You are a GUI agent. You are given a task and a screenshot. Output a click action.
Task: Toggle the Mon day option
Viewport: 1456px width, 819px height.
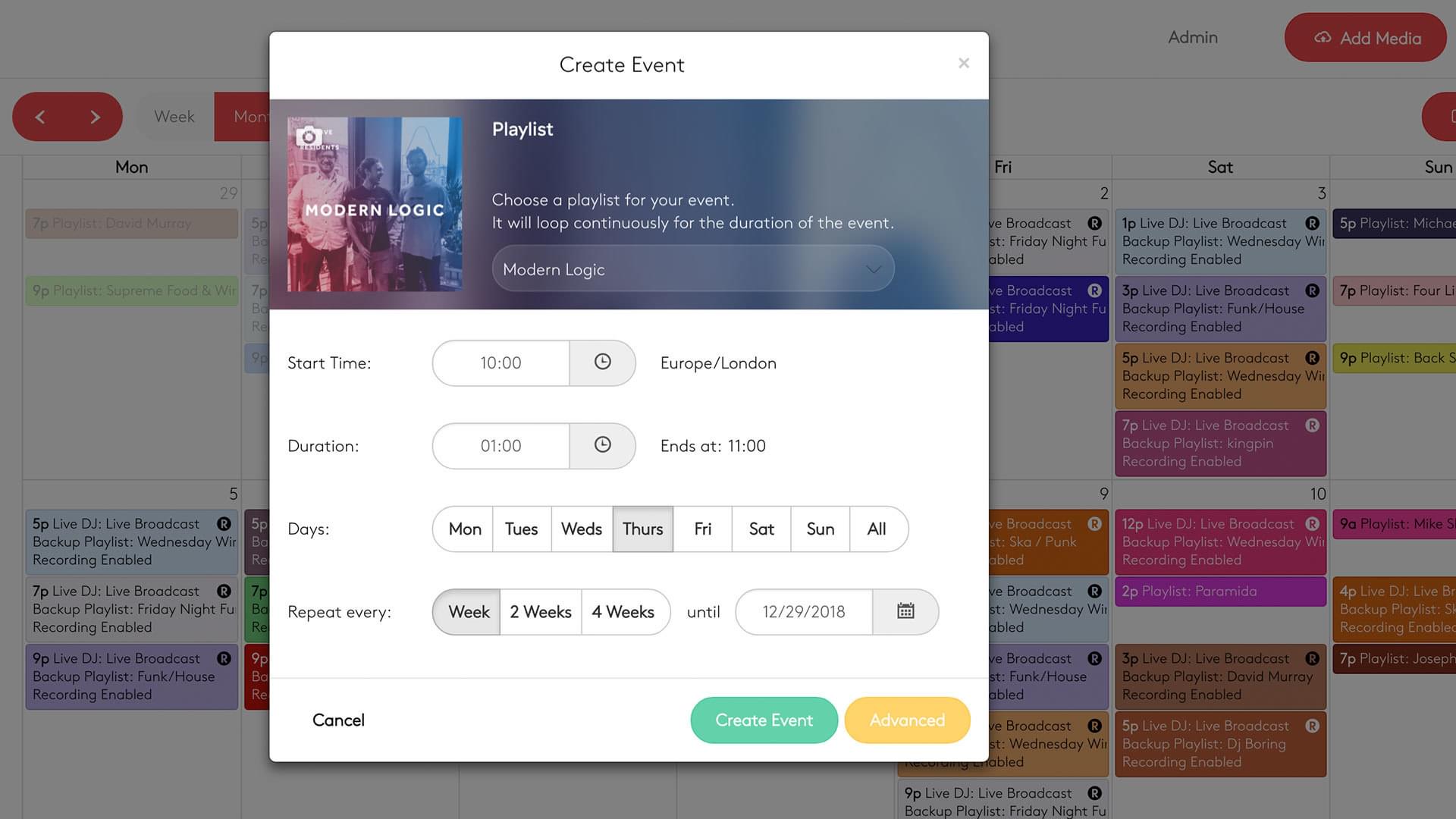[464, 529]
